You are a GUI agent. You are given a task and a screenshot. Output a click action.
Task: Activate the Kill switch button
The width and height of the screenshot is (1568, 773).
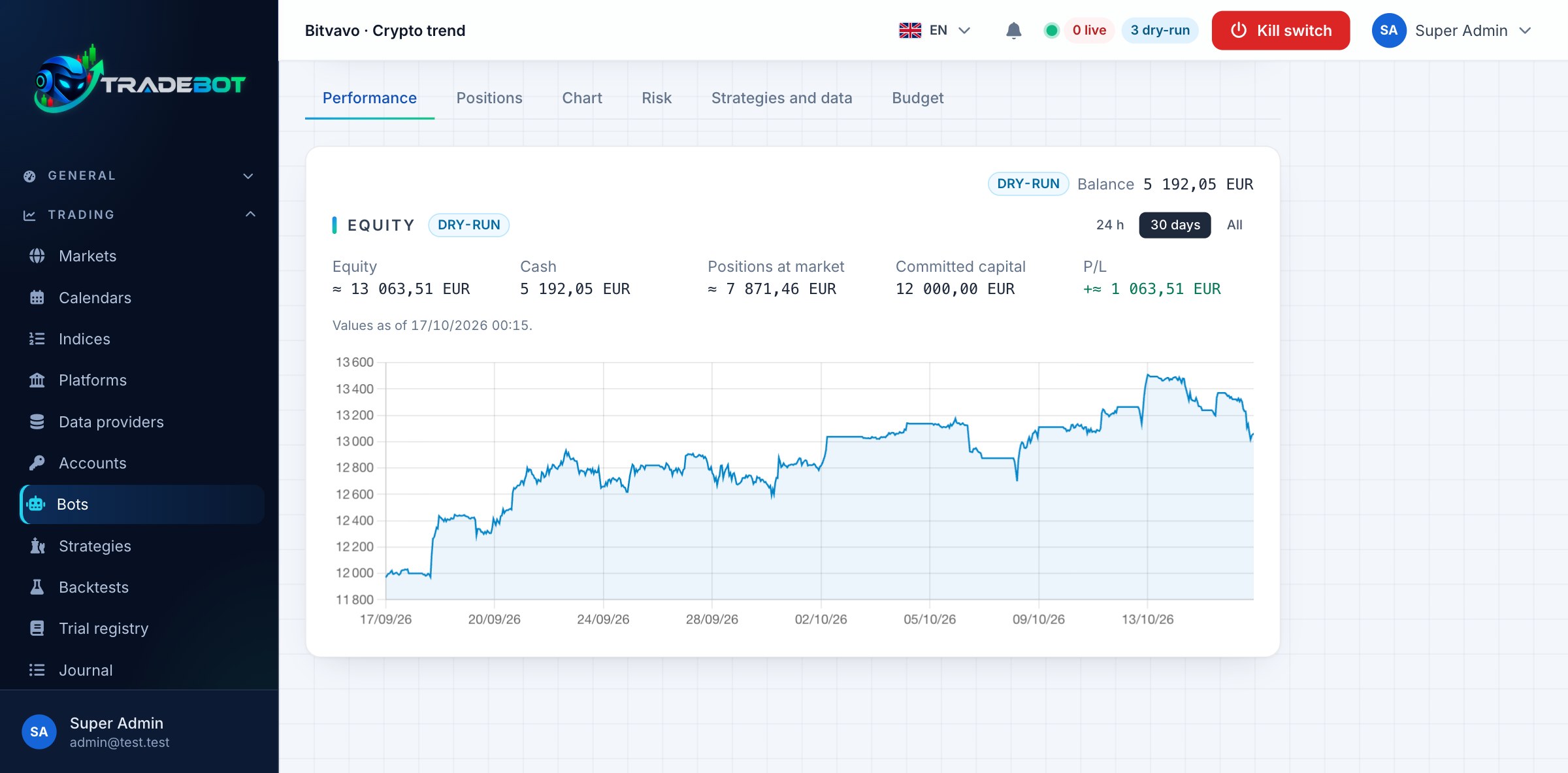[x=1281, y=31]
